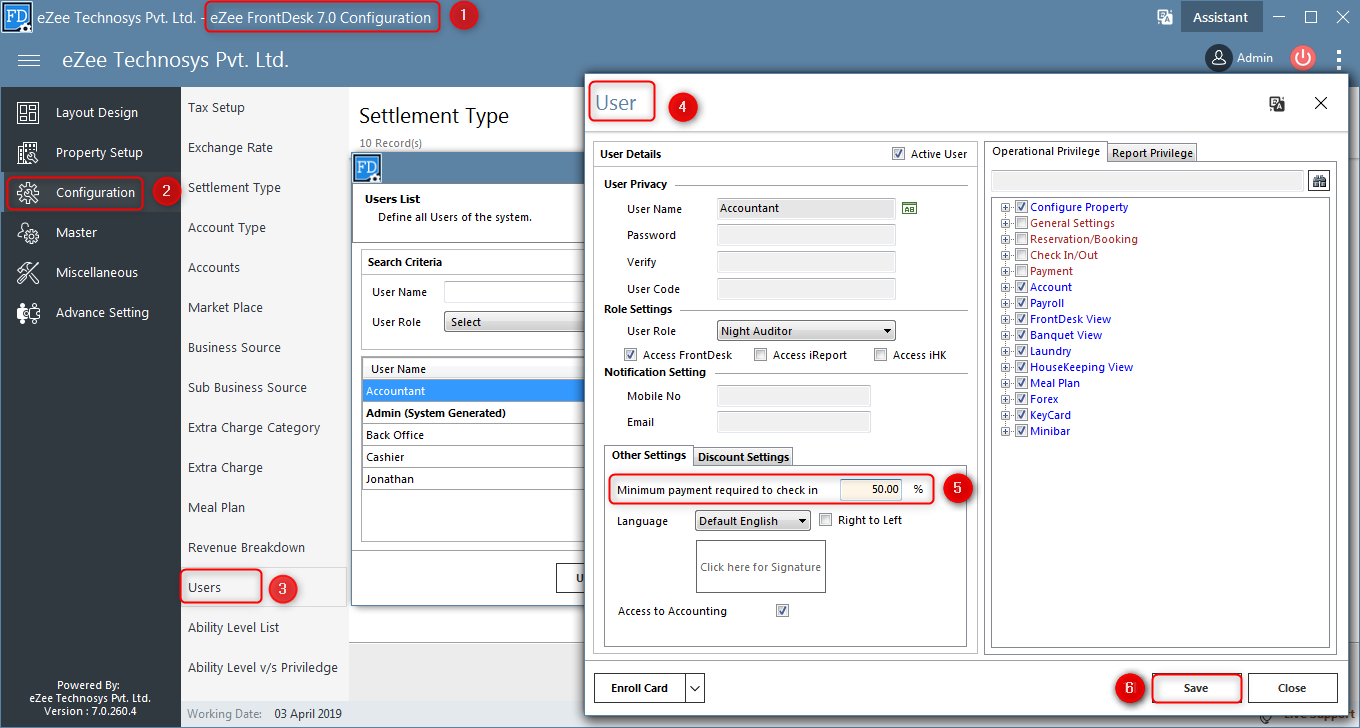
Task: Open User Role Select dropdown in Search Criteria
Action: coord(514,322)
